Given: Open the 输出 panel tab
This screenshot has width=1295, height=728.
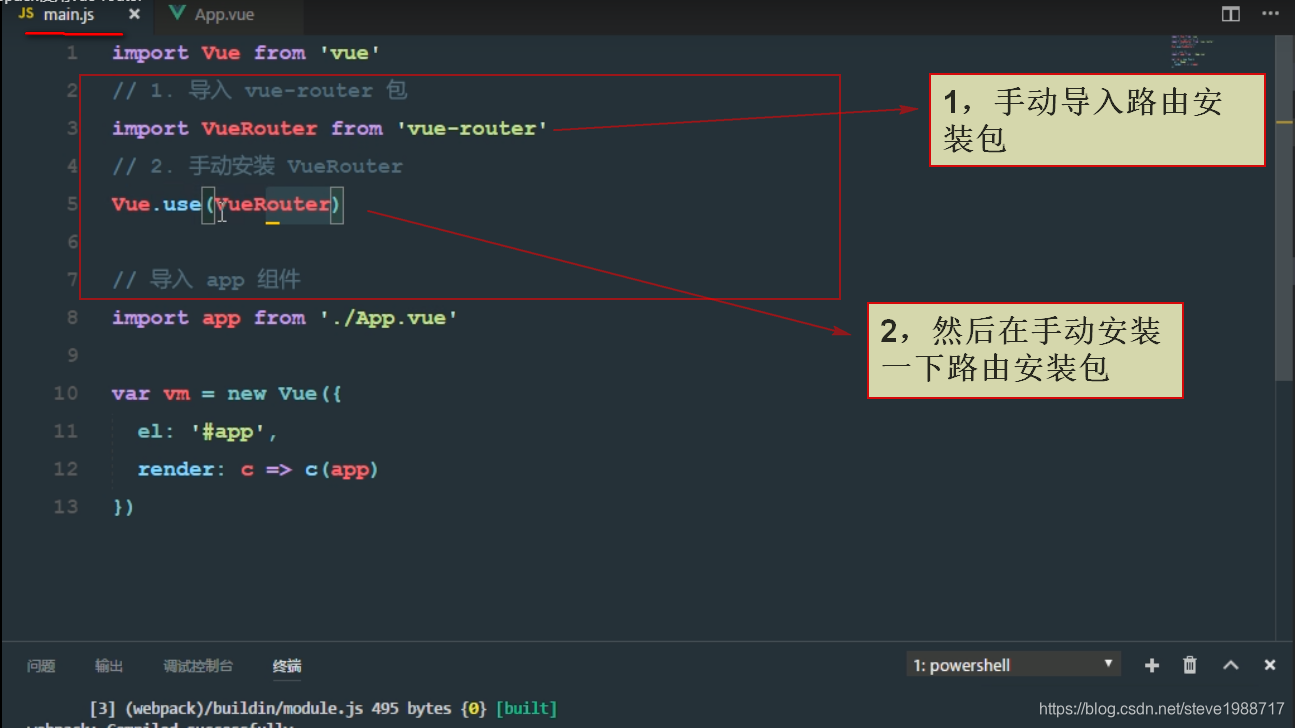Looking at the screenshot, I should click(x=109, y=666).
